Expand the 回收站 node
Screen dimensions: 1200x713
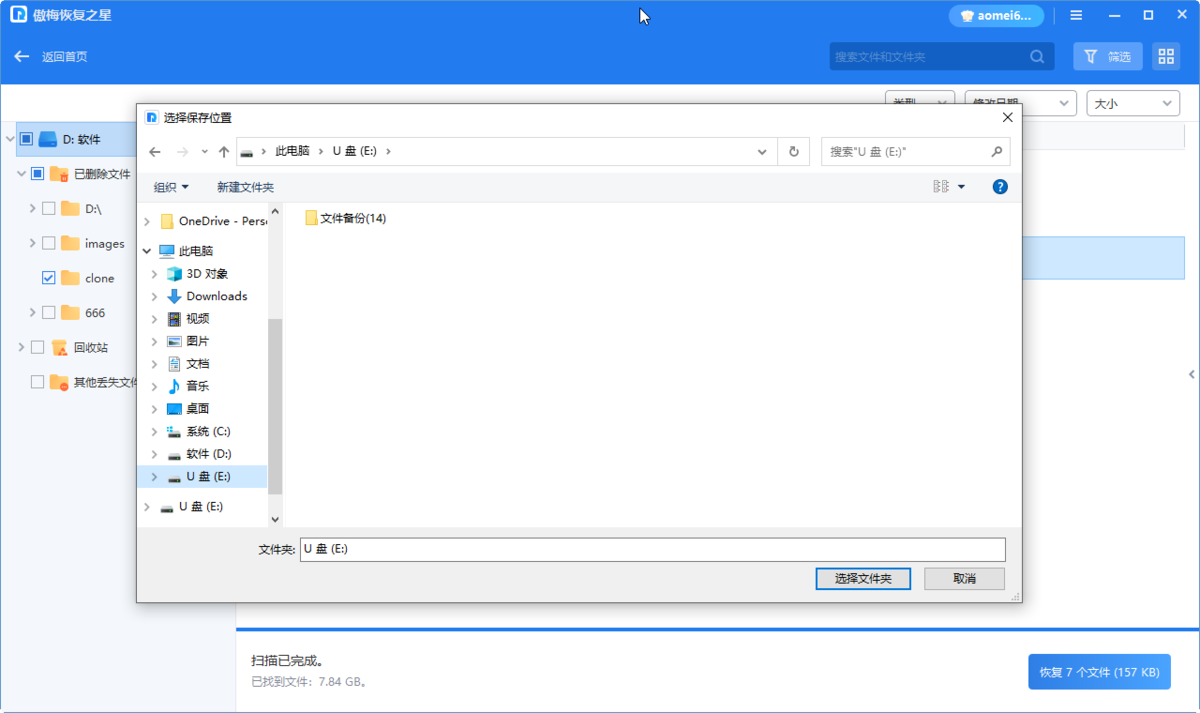click(21, 347)
